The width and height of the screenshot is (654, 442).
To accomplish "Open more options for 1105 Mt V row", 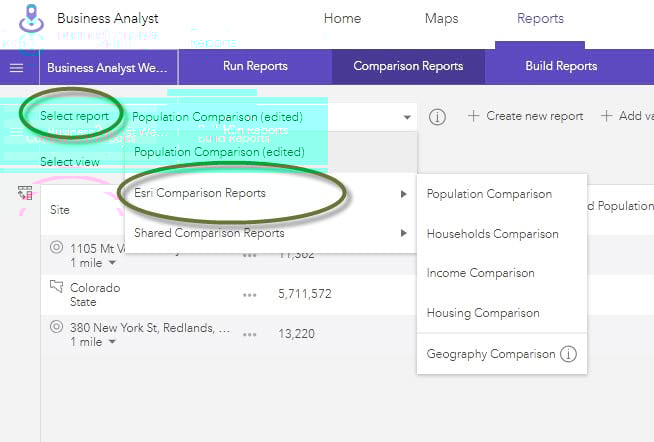I will (249, 255).
